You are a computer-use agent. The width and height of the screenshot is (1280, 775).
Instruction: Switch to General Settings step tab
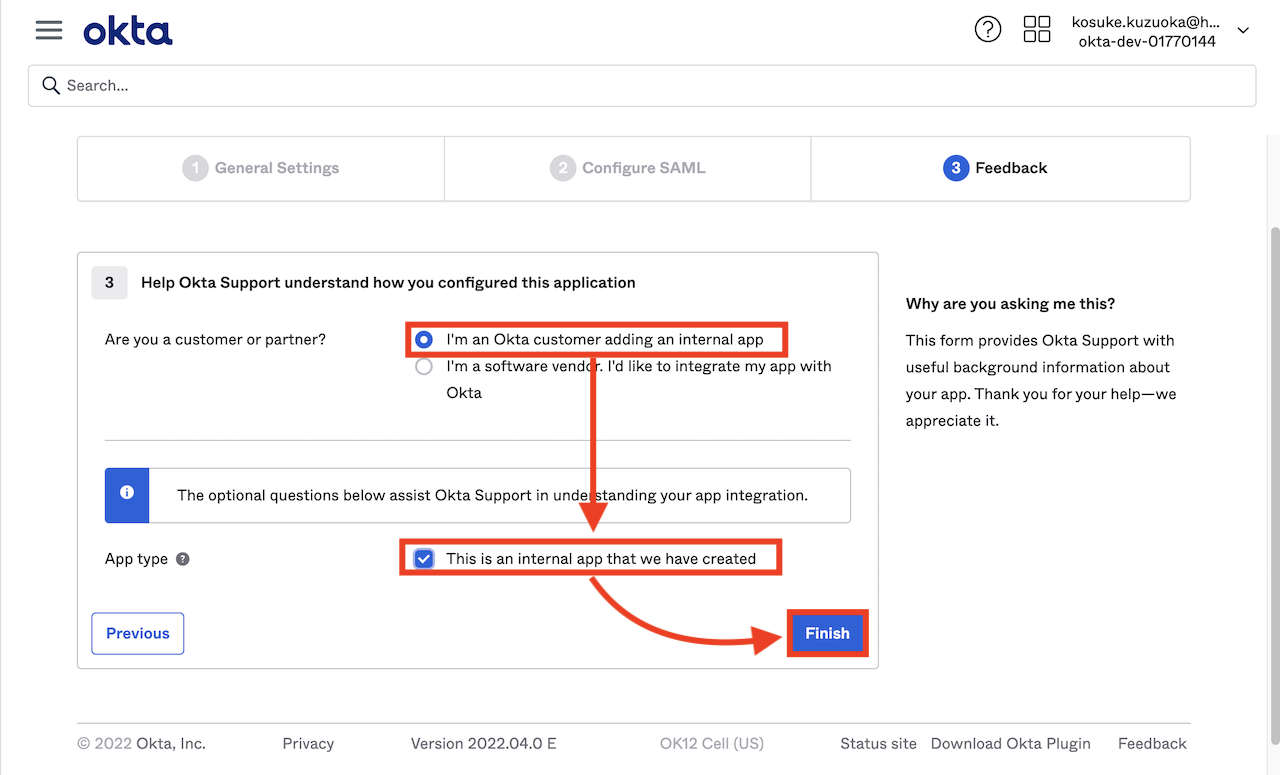(x=261, y=168)
